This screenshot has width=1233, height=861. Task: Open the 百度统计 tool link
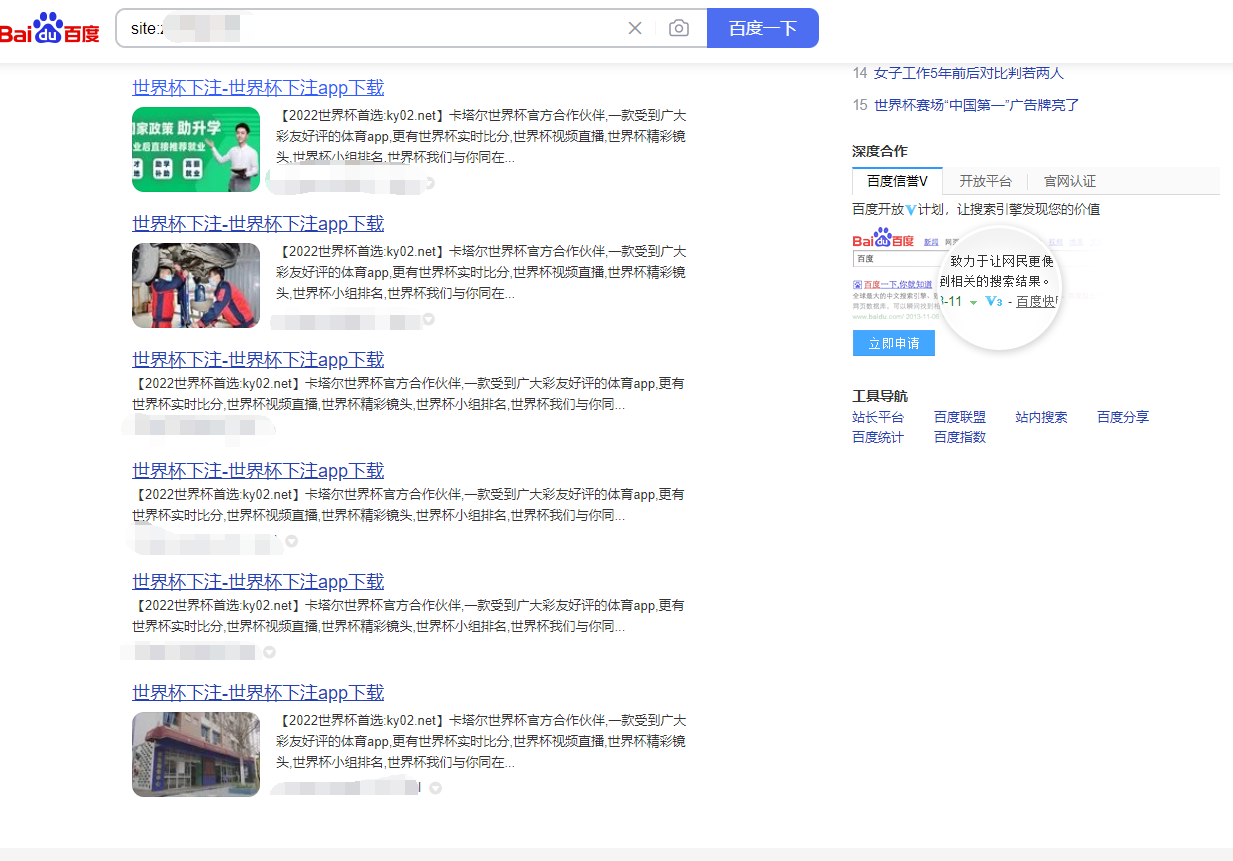878,437
